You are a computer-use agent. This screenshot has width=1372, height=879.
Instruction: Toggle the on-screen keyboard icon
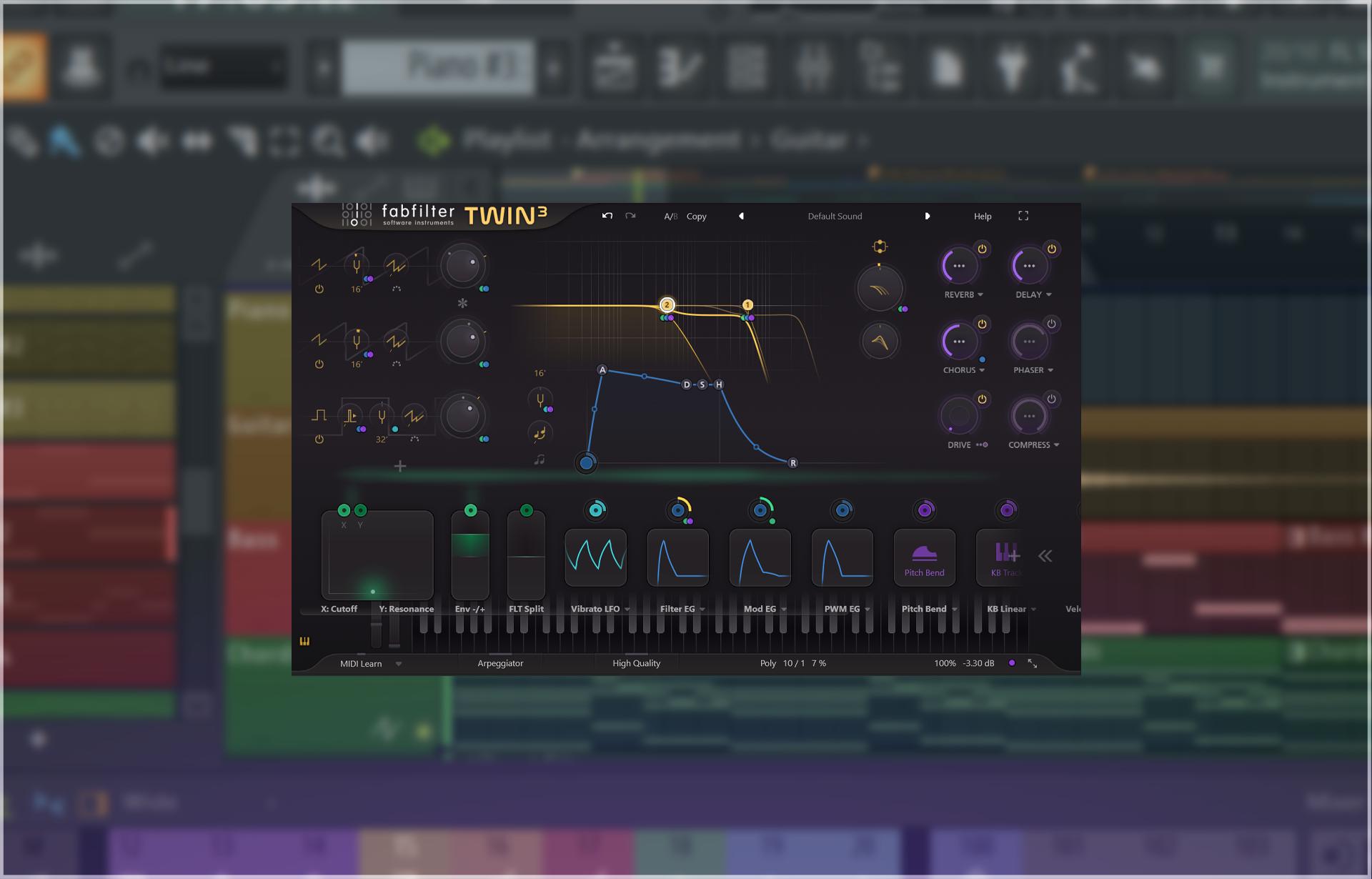(x=304, y=641)
